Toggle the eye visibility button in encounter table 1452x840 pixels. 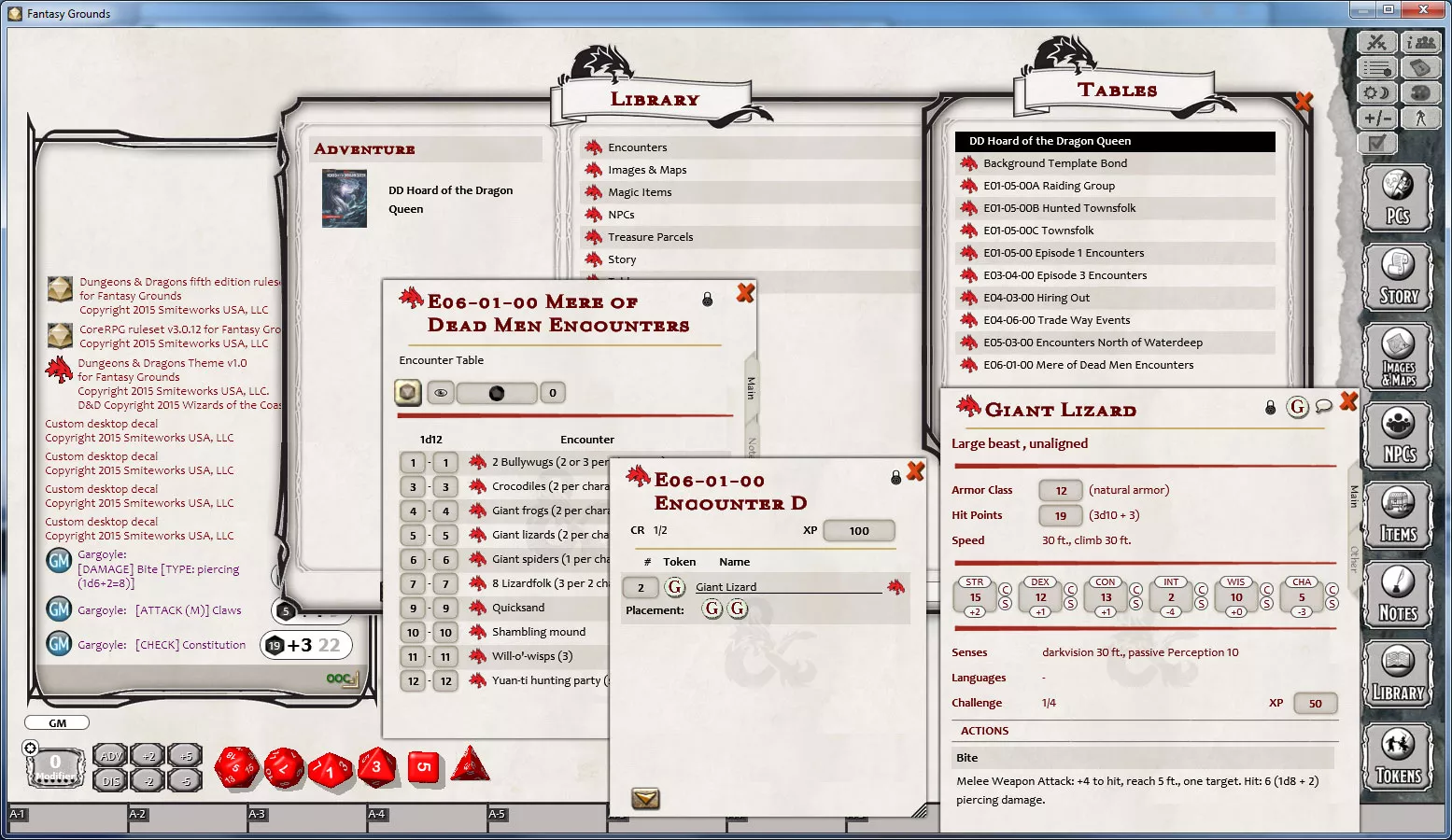point(440,393)
